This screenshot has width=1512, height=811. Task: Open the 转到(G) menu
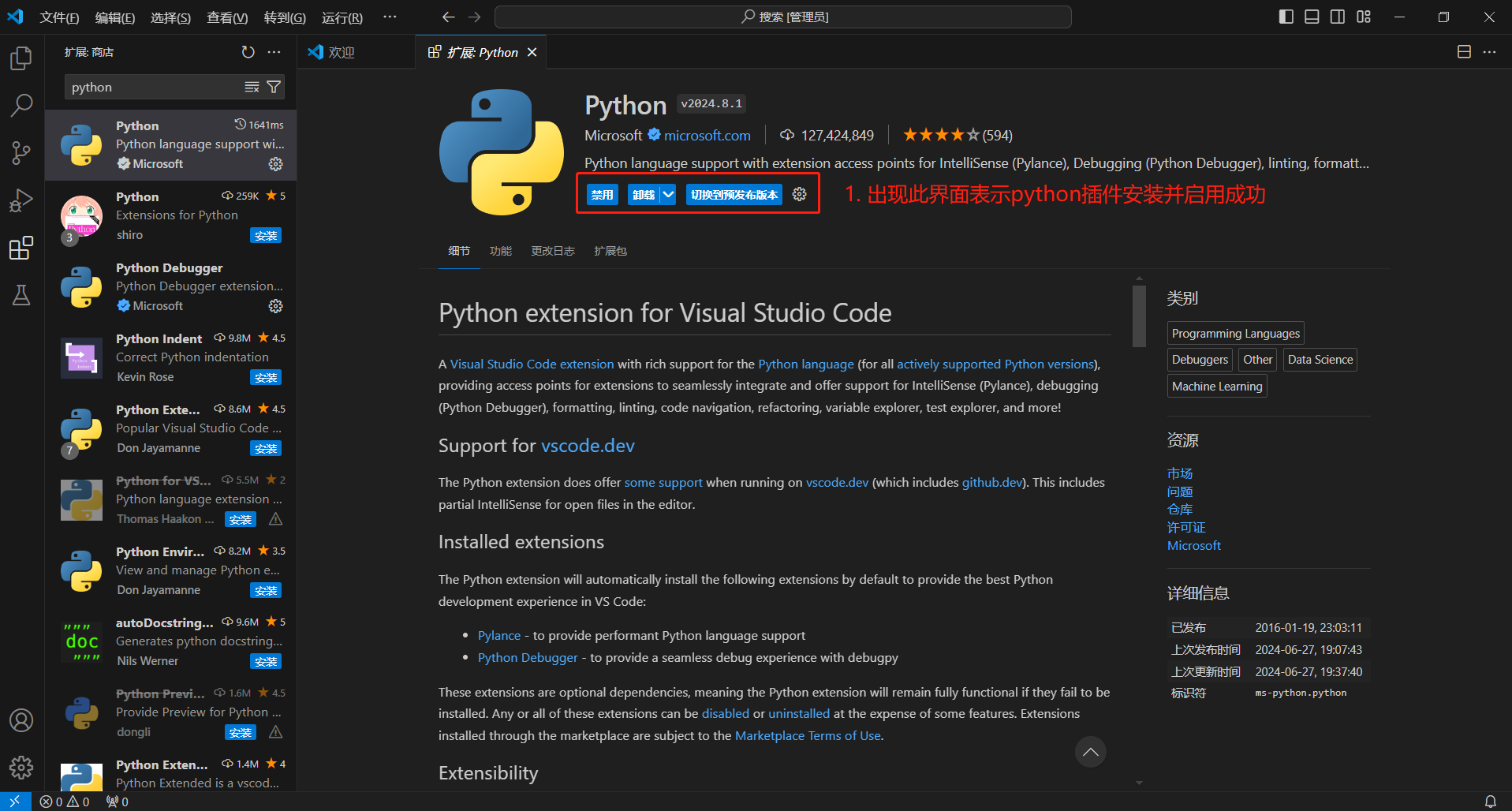point(285,17)
